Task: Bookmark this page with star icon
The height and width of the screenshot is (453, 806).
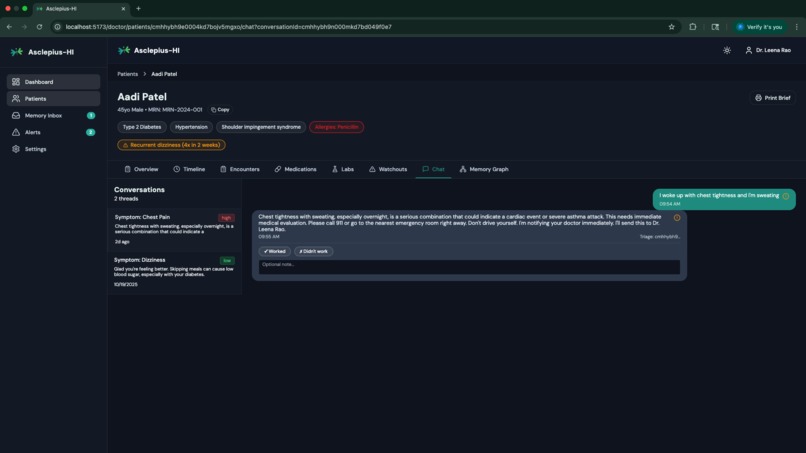Action: pos(671,27)
